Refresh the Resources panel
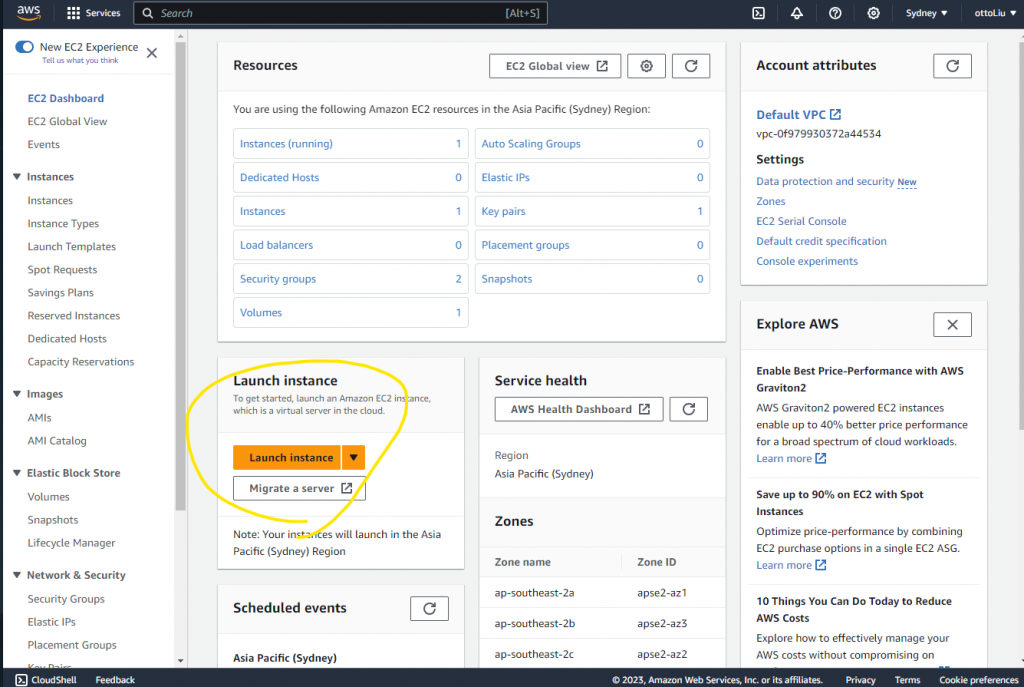The image size is (1024, 687). coord(690,66)
